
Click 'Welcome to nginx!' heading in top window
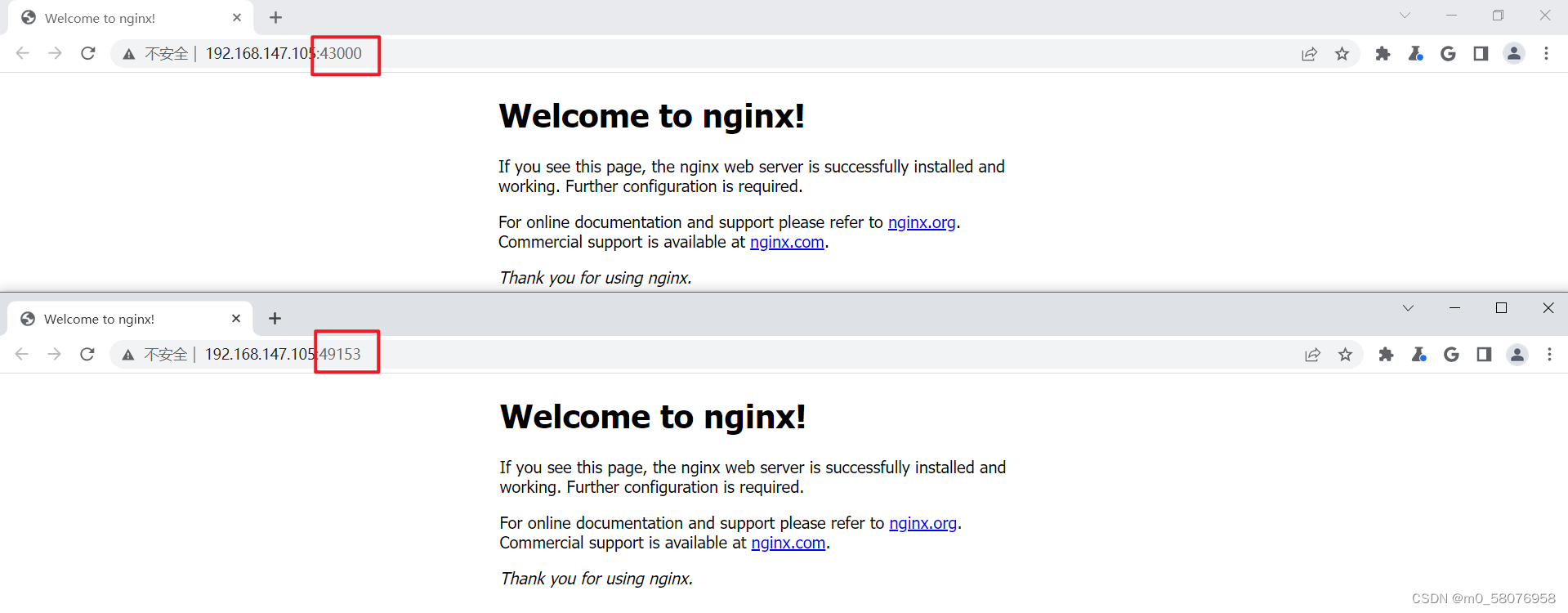tap(651, 116)
